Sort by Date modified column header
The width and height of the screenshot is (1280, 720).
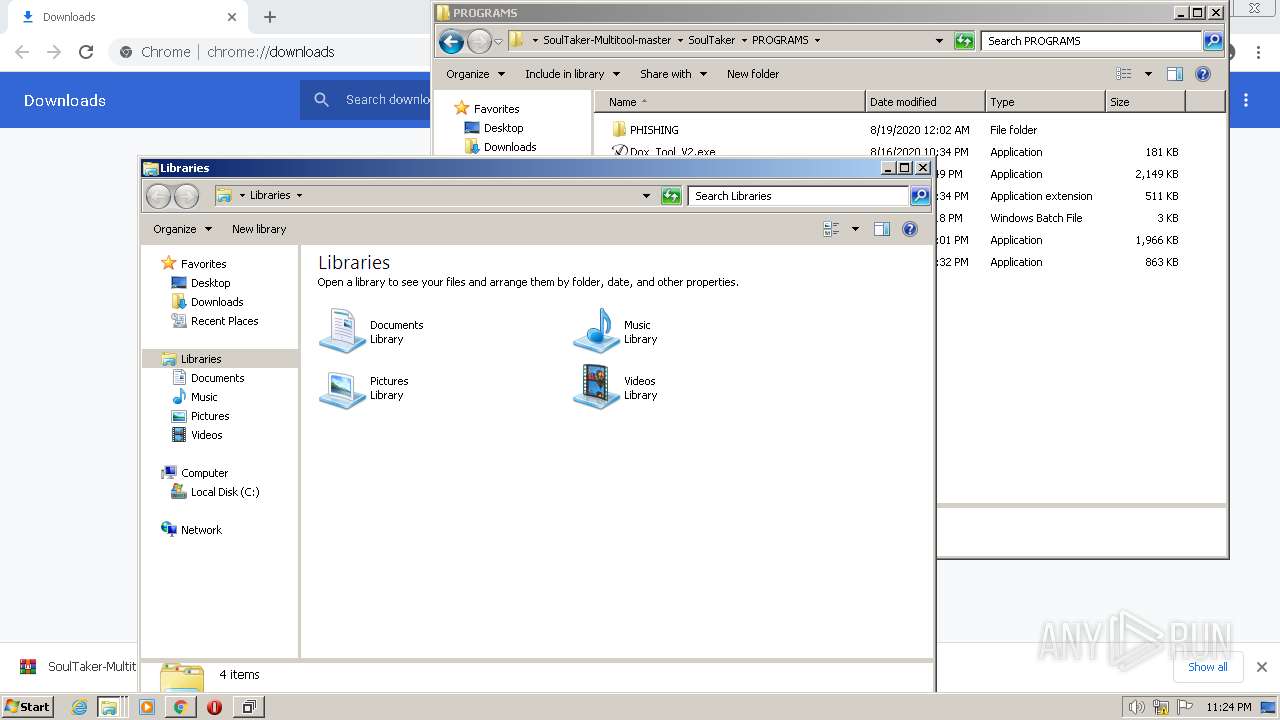[925, 102]
